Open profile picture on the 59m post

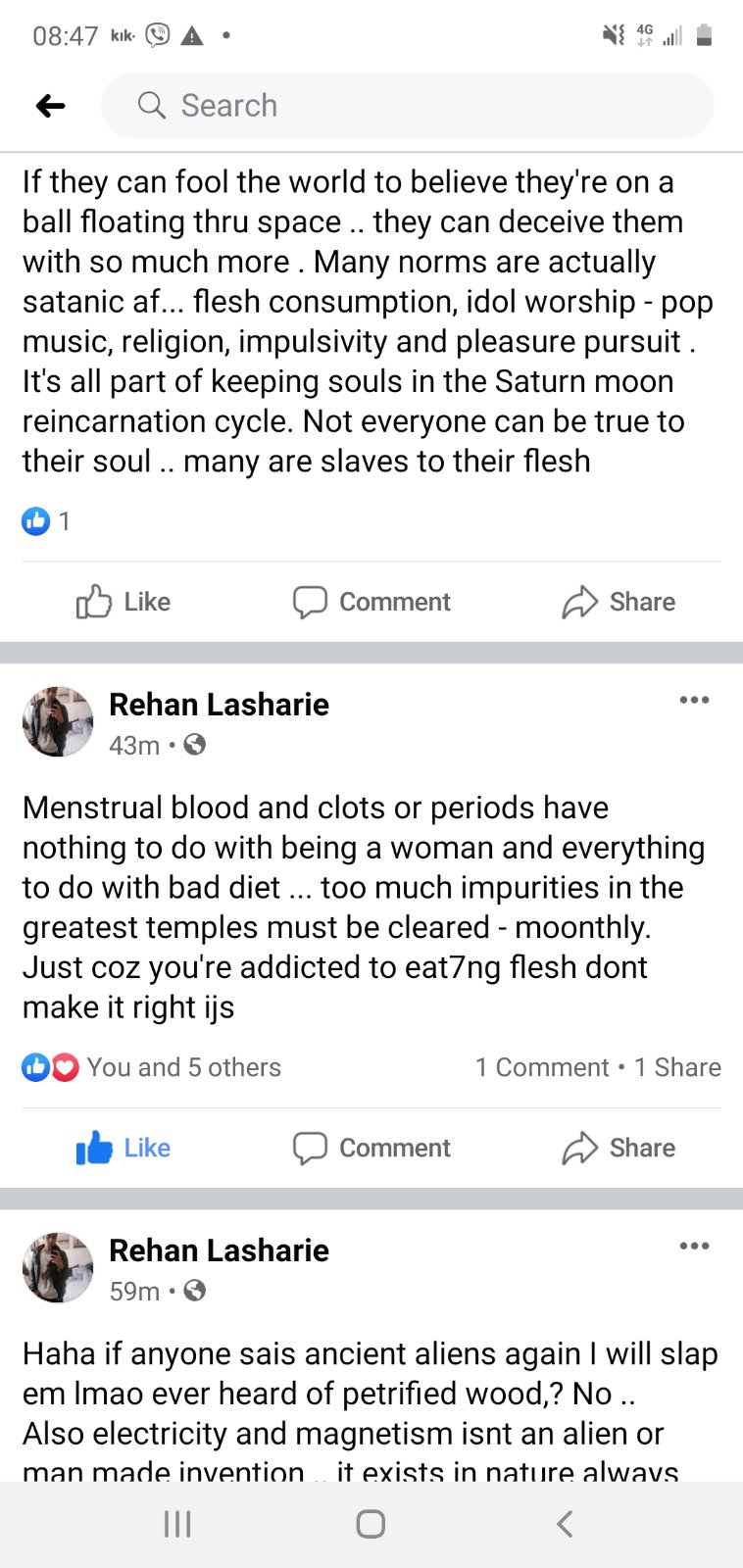click(58, 1267)
